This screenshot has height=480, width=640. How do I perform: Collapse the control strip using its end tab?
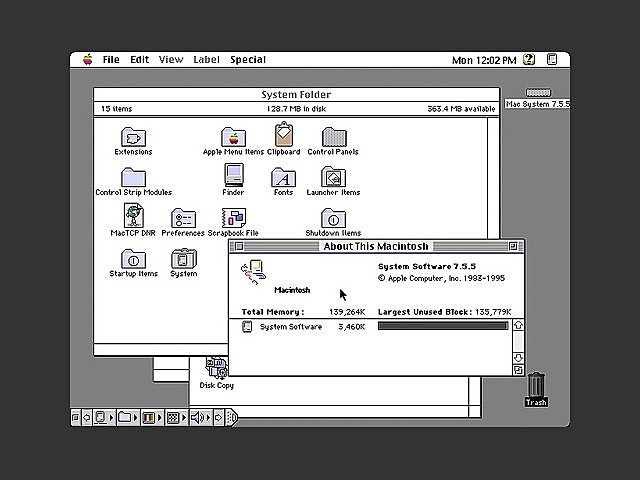click(x=231, y=418)
